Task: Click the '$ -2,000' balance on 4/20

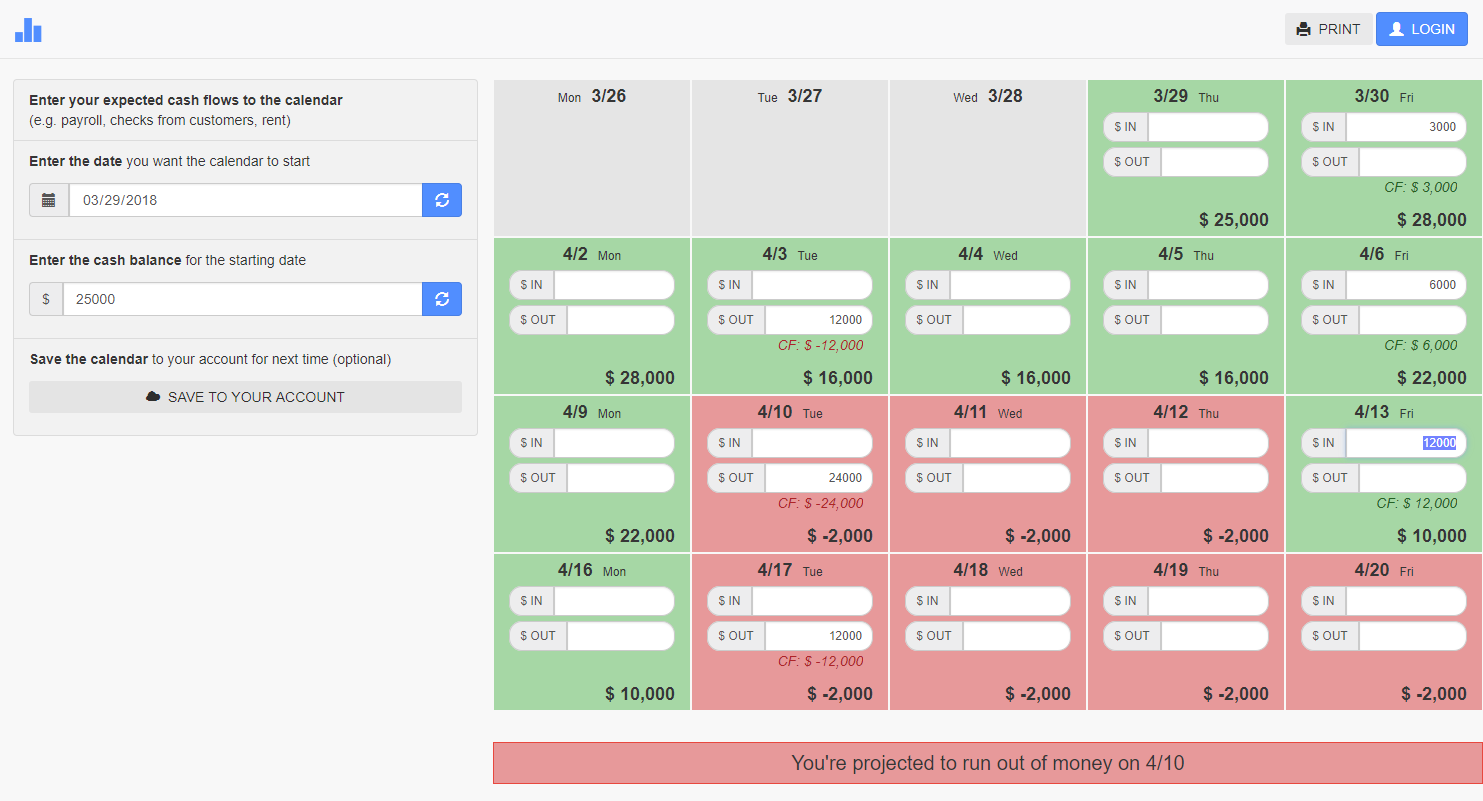Action: (1434, 694)
